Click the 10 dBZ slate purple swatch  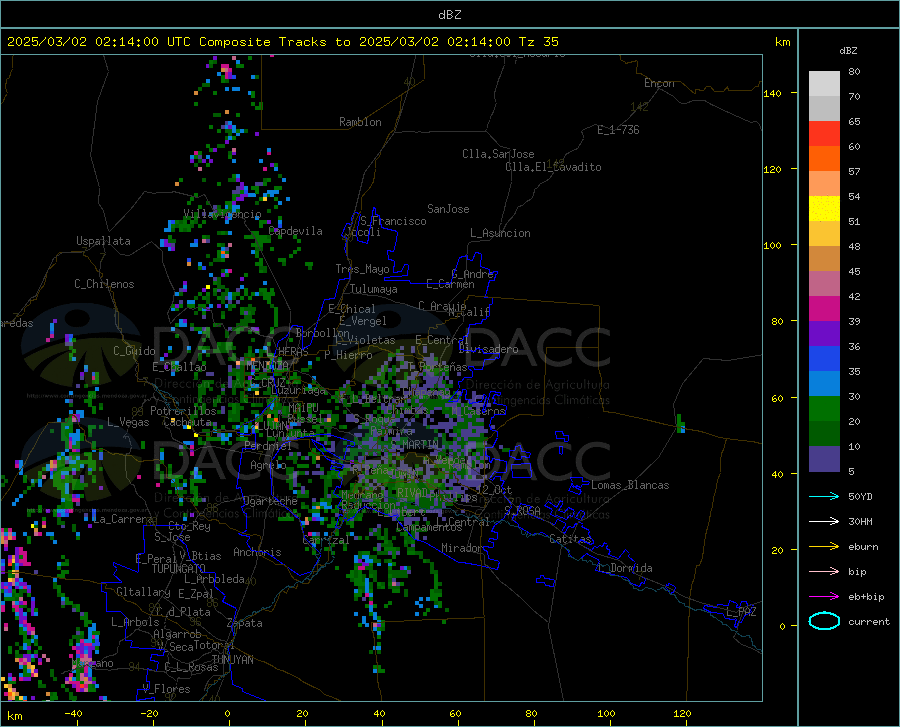point(824,458)
